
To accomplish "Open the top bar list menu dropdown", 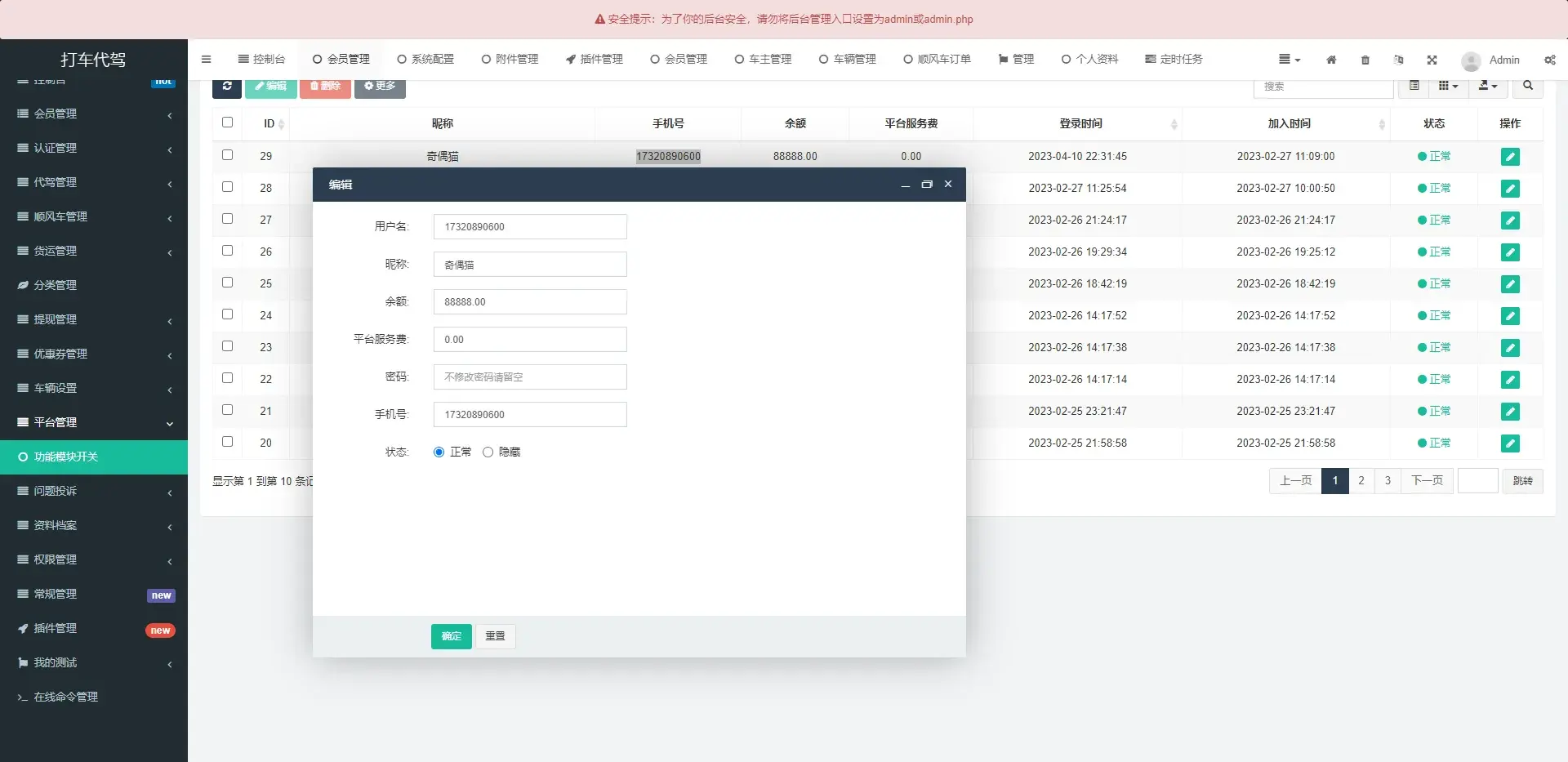I will coord(1290,60).
